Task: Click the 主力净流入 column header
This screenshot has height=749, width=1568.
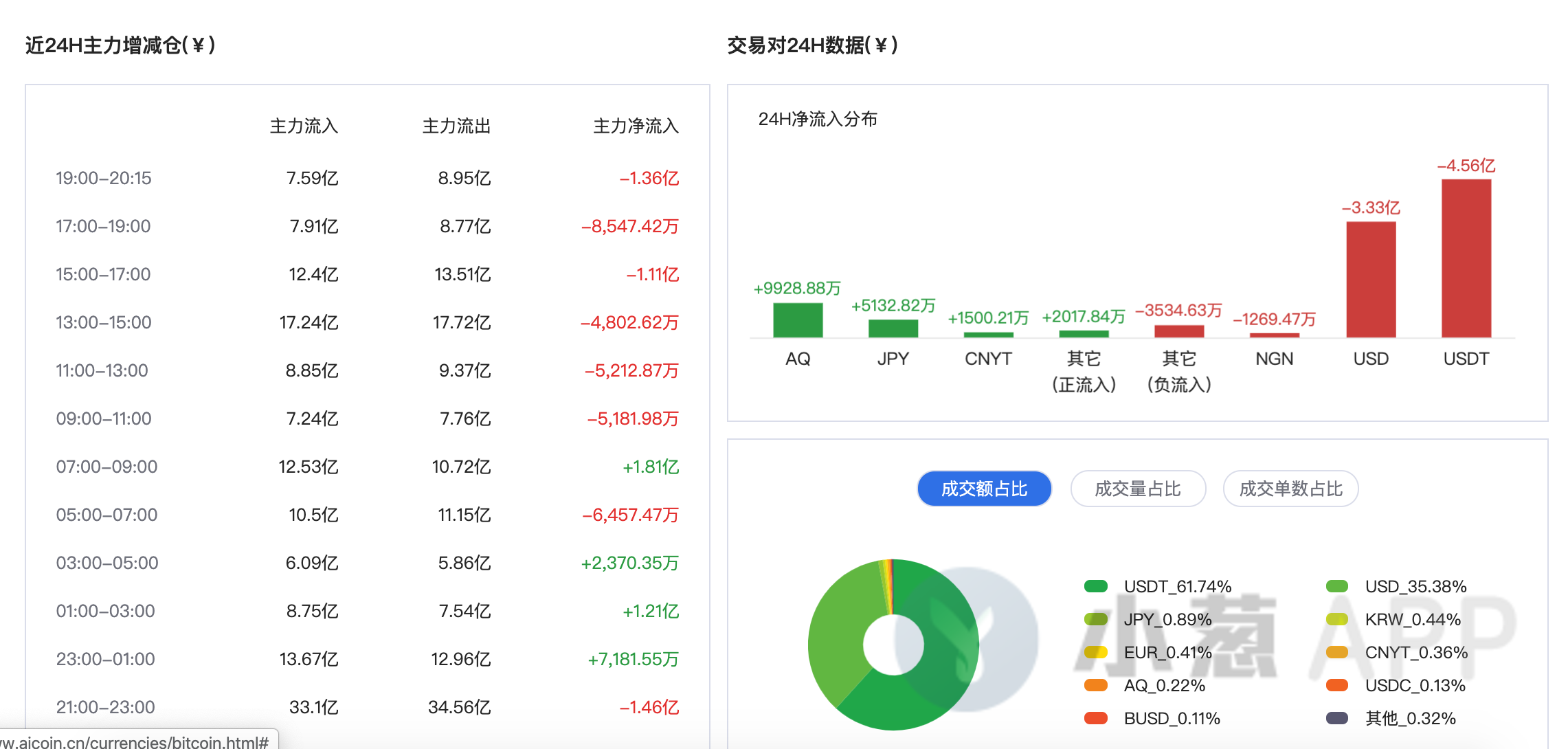Action: click(x=636, y=126)
